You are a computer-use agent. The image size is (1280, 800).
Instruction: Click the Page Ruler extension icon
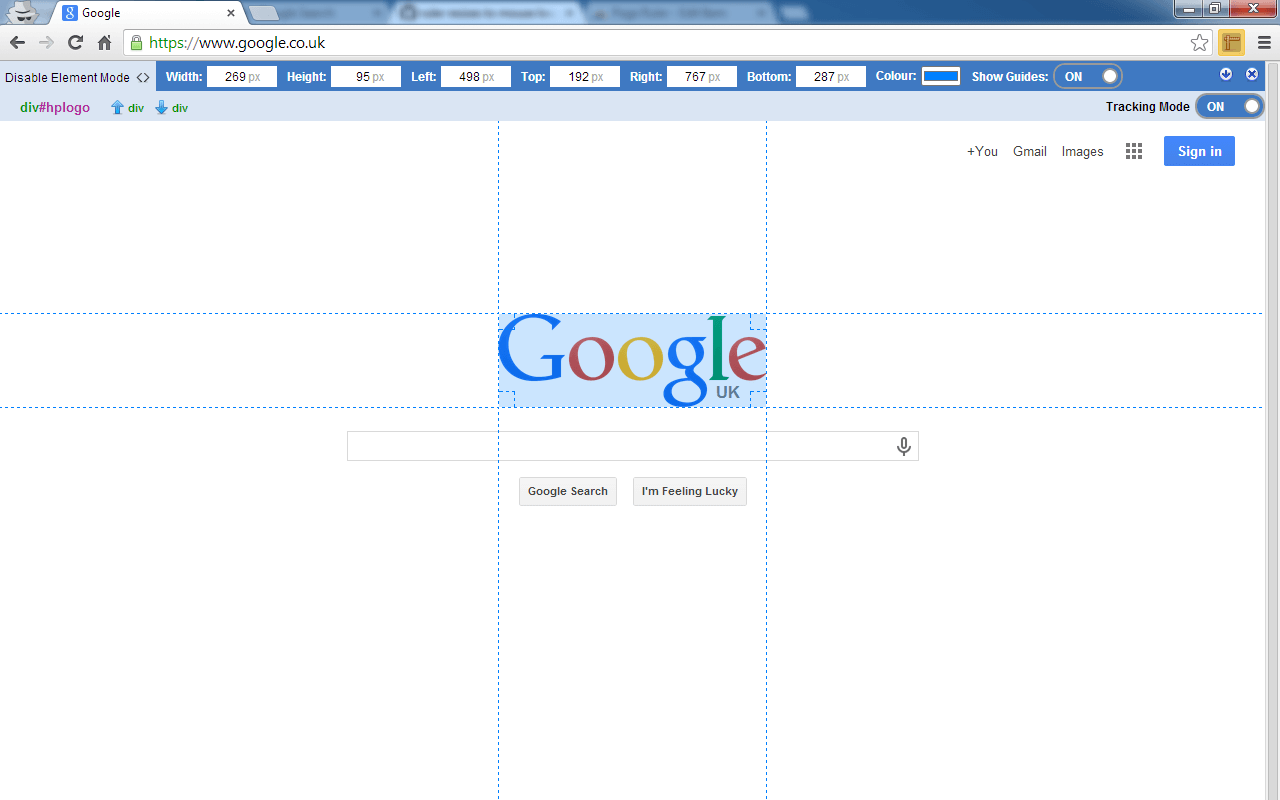pos(1231,42)
